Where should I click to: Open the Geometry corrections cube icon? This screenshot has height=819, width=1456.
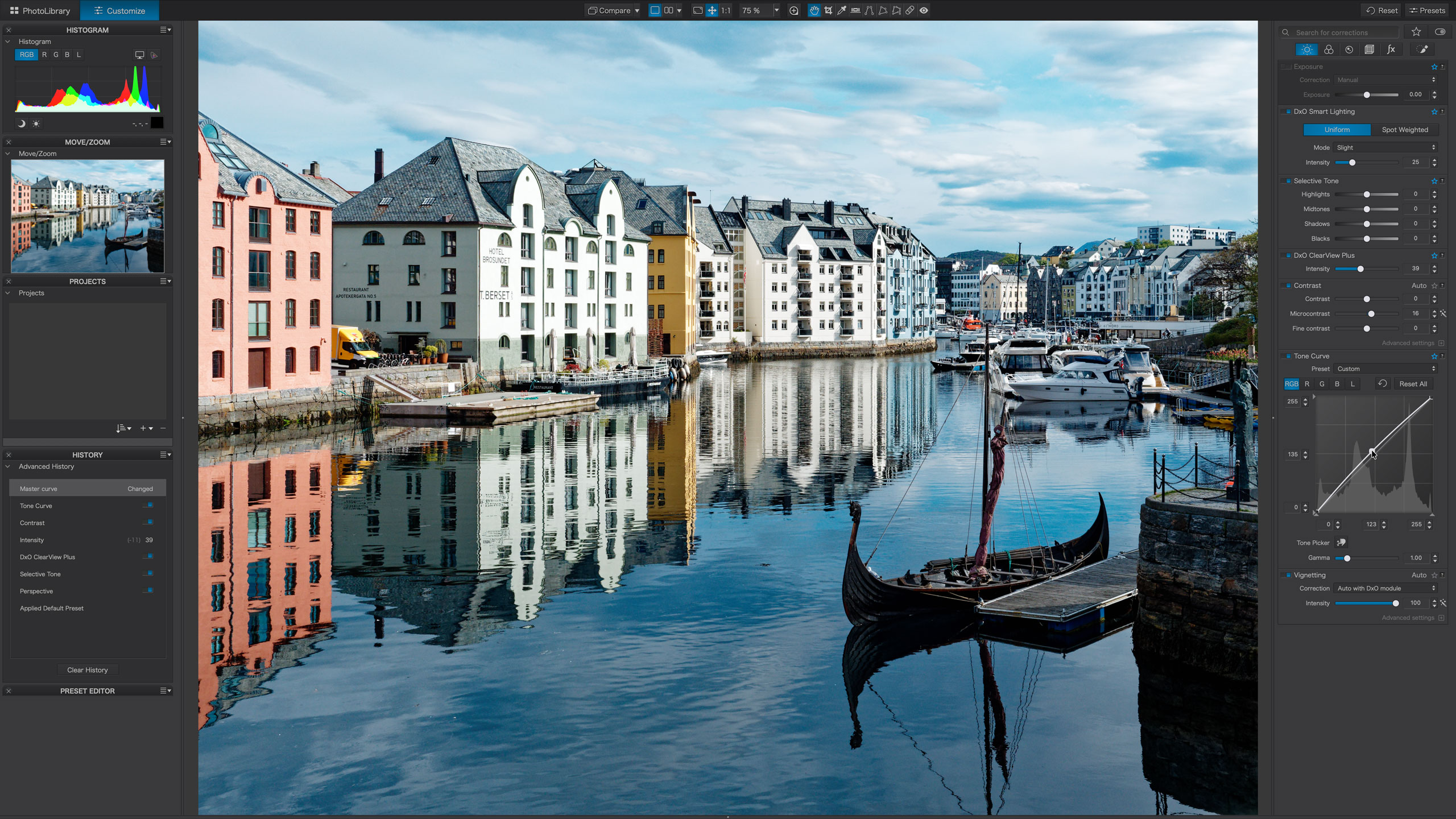[1370, 49]
